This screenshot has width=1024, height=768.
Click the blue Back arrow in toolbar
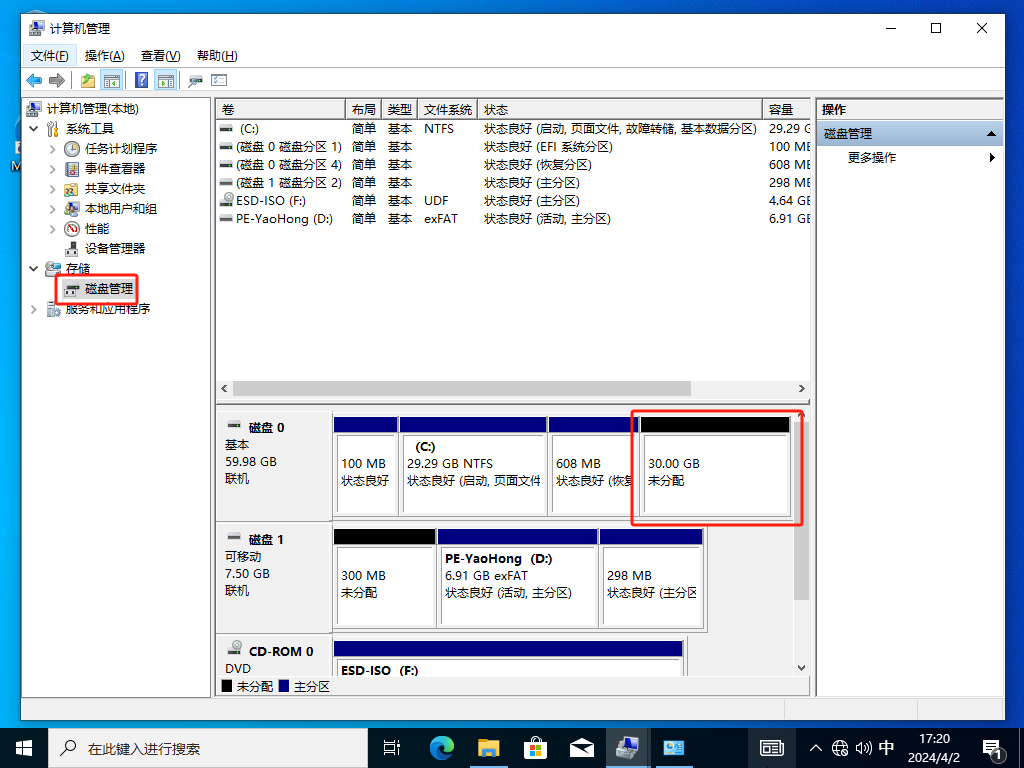coord(34,81)
